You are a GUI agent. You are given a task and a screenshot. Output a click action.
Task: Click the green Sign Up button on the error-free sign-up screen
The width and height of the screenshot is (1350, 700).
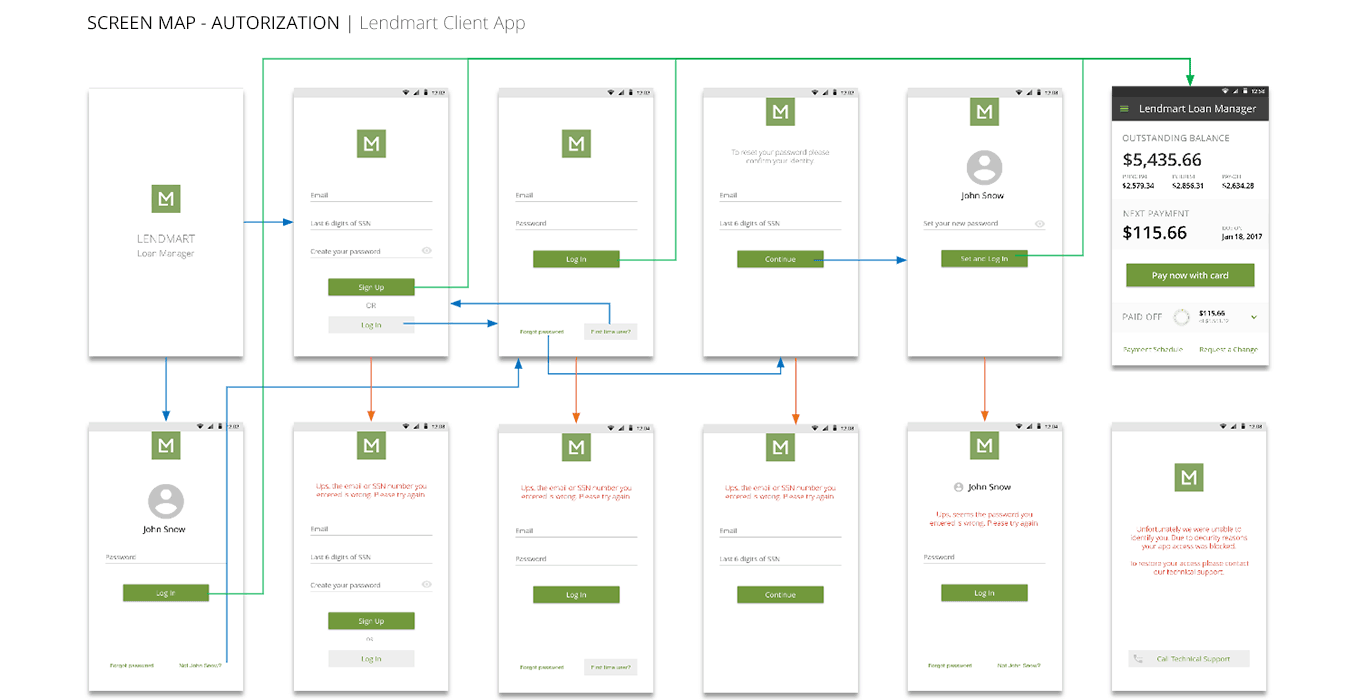(371, 287)
